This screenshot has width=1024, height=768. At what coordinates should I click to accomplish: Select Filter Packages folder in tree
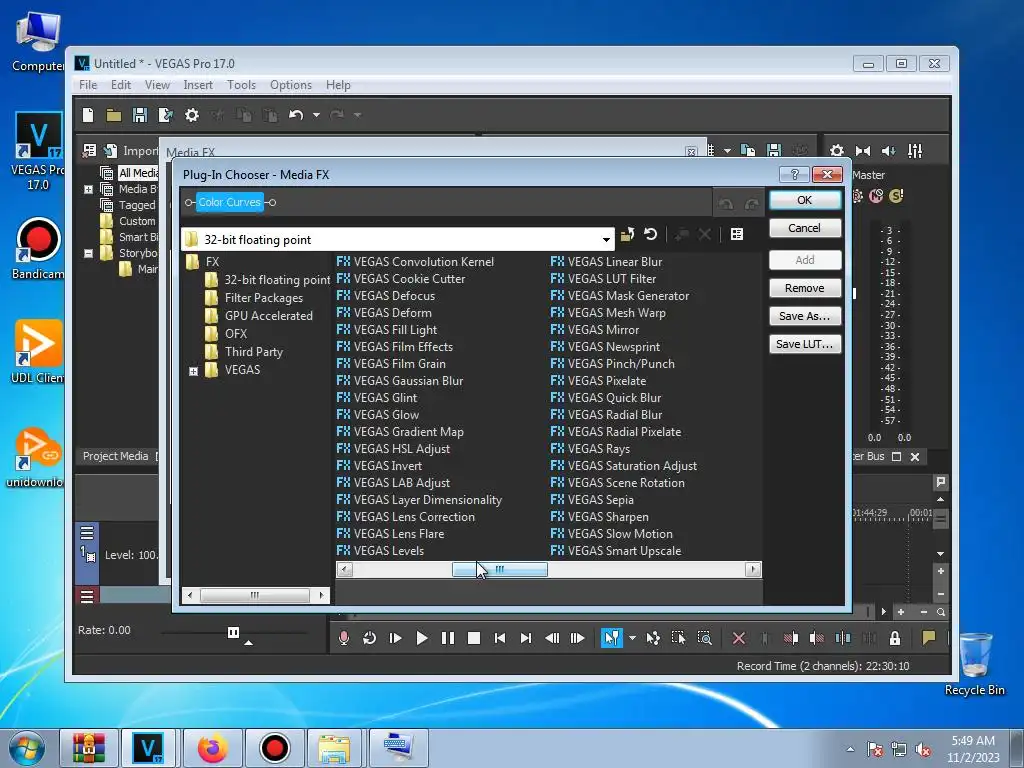[264, 298]
